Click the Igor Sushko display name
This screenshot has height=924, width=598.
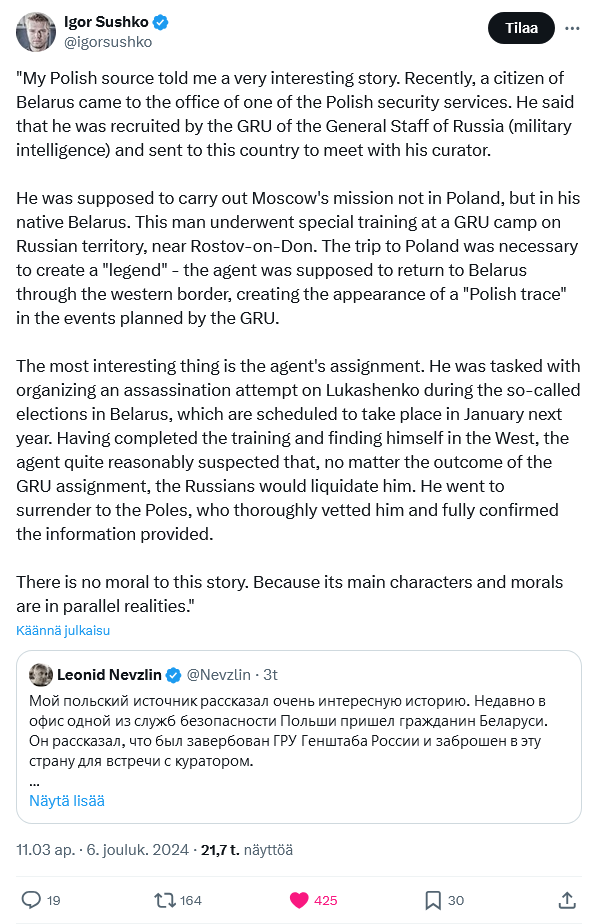click(106, 22)
